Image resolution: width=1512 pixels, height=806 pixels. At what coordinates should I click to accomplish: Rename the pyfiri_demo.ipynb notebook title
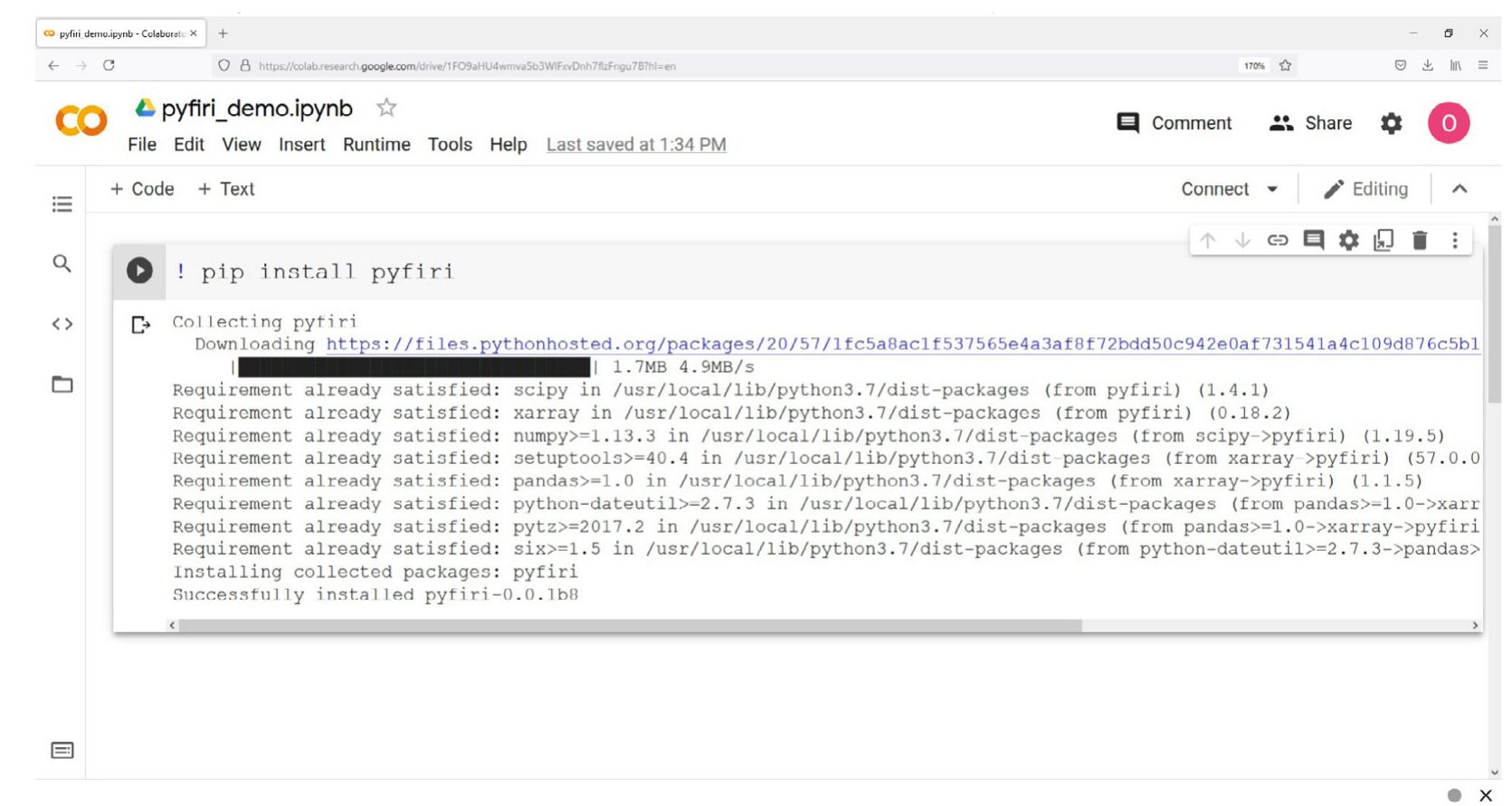[257, 109]
